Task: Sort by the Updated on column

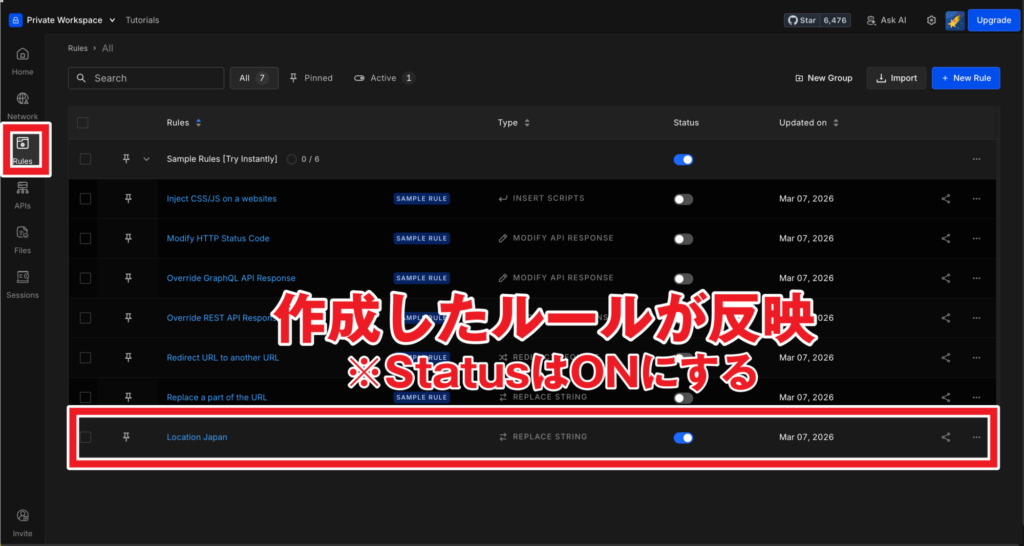Action: (x=808, y=123)
